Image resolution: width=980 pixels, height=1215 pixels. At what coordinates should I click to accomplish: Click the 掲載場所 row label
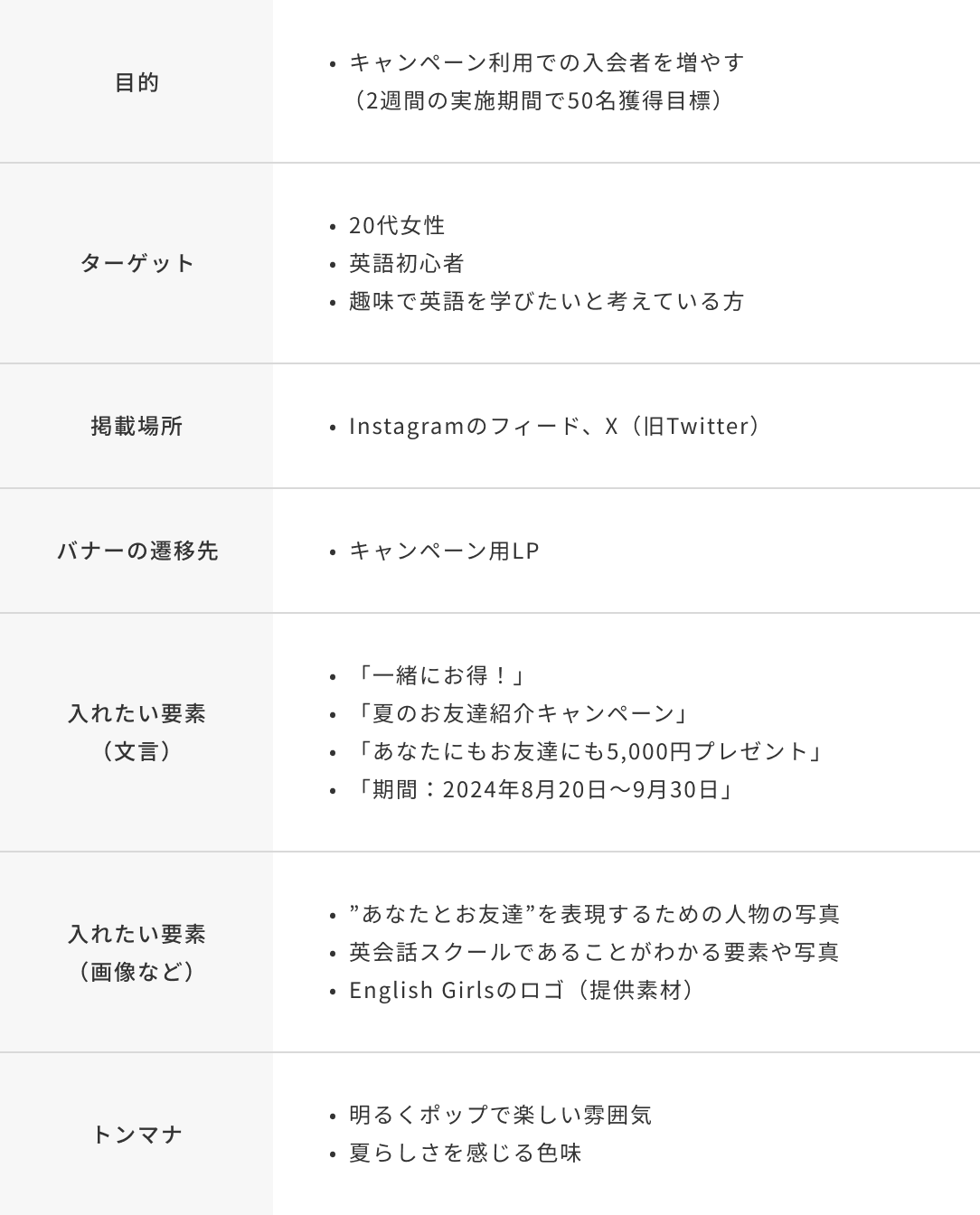point(137,426)
